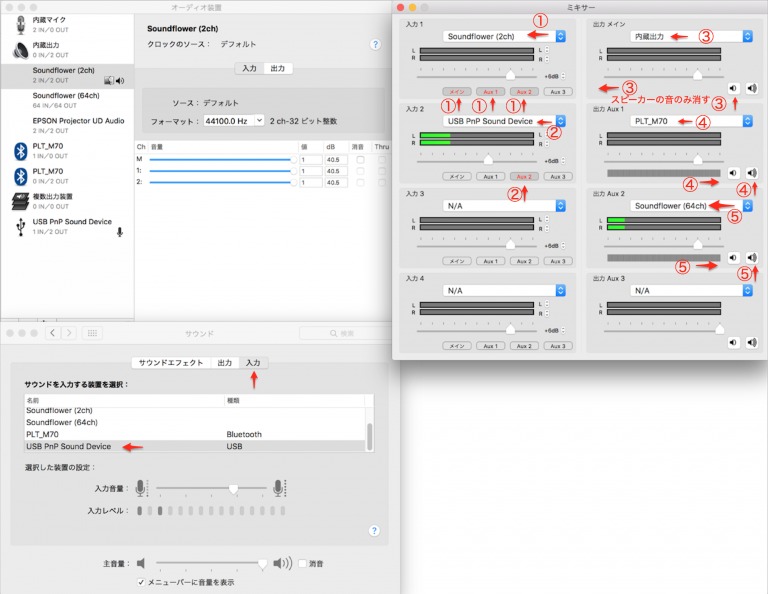Select Soundflower (64ch) in Audio Devices list
Viewport: 768px width, 594px height.
coord(67,100)
